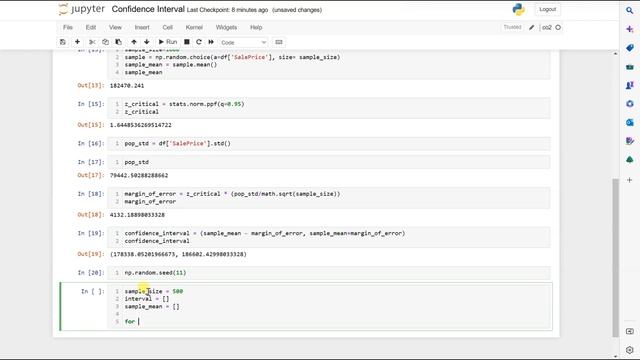Click the Run button
640x360 pixels.
(168, 42)
